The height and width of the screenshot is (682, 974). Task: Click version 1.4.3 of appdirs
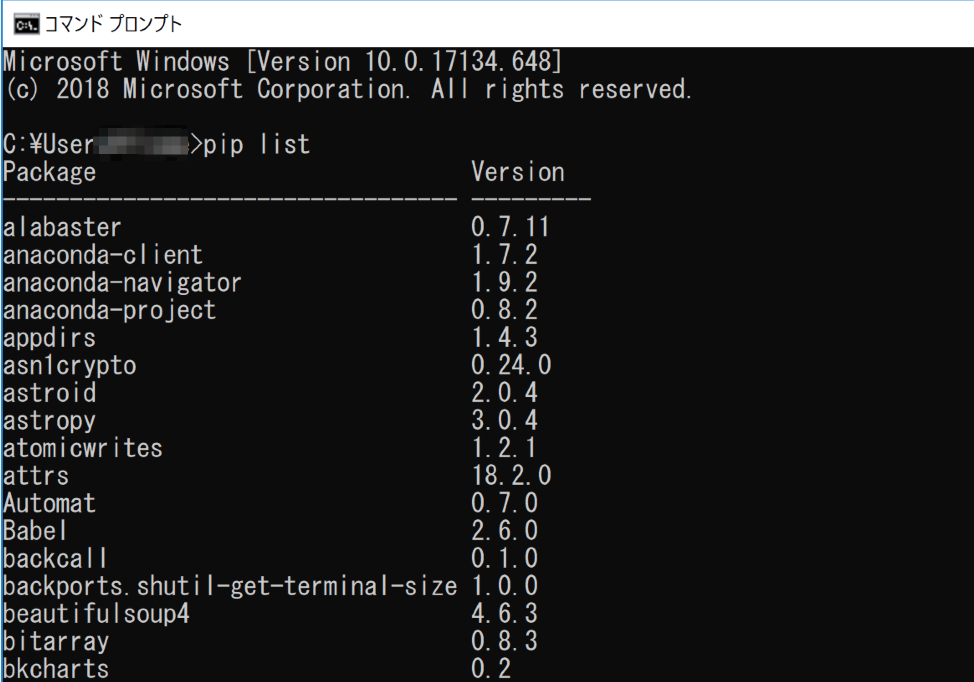[x=504, y=337]
